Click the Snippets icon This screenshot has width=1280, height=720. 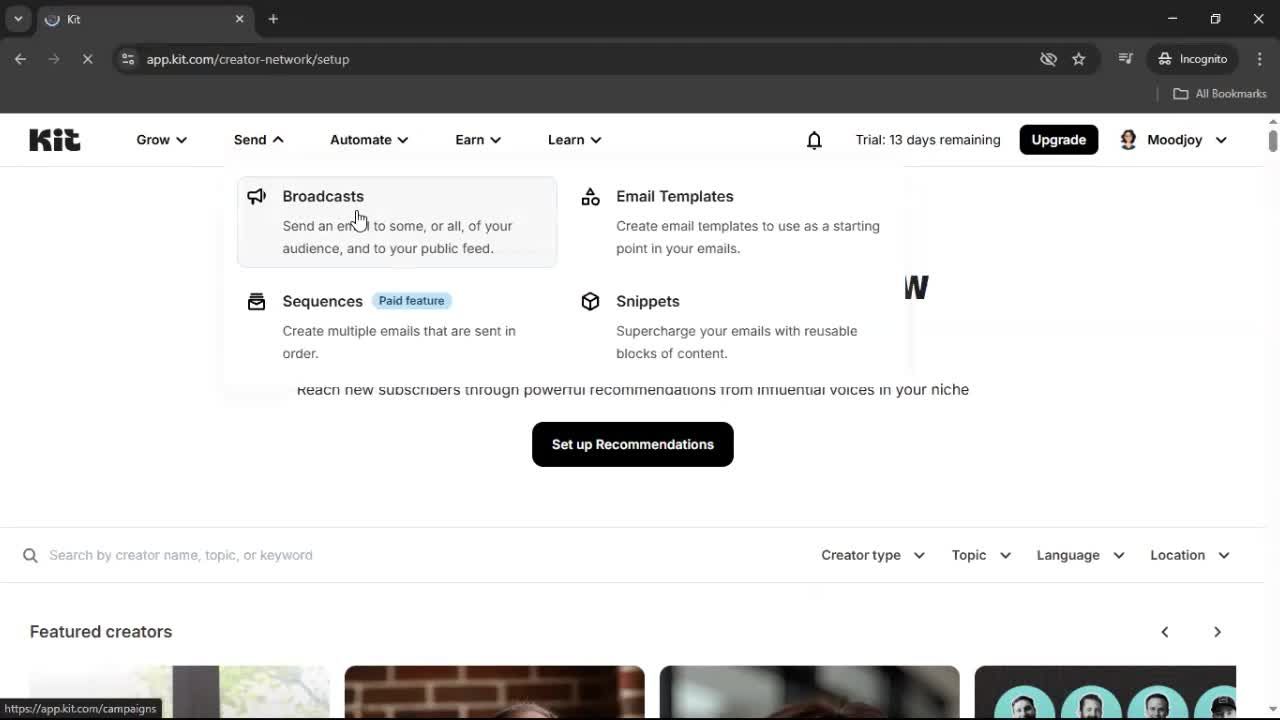[x=590, y=301]
